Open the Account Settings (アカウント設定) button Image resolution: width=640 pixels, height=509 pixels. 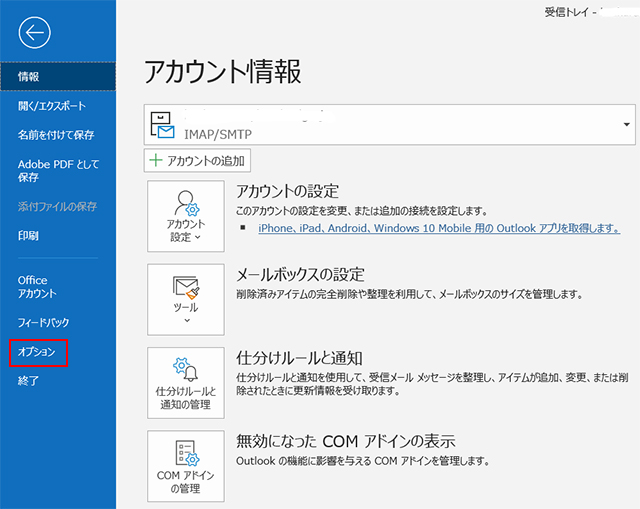pos(186,217)
